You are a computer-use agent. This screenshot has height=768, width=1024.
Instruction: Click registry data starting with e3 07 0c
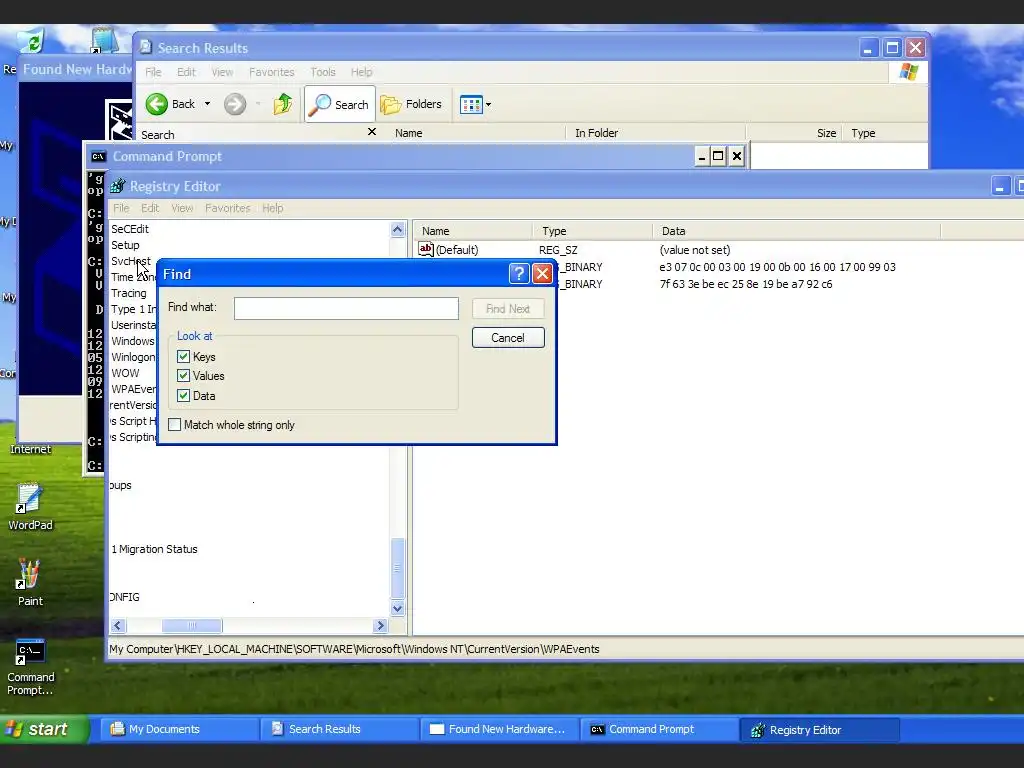tap(777, 267)
